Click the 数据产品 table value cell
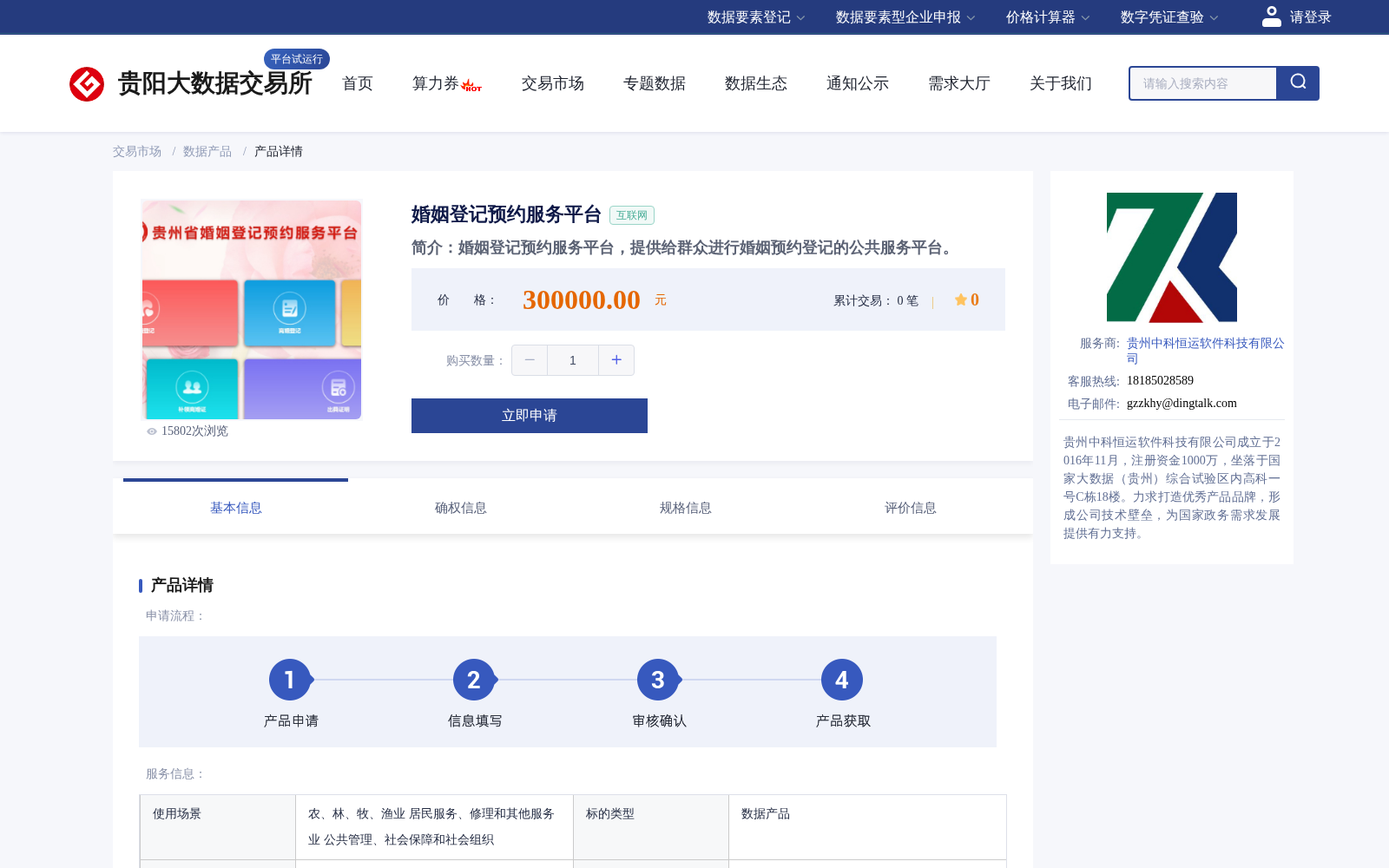 pyautogui.click(x=867, y=827)
